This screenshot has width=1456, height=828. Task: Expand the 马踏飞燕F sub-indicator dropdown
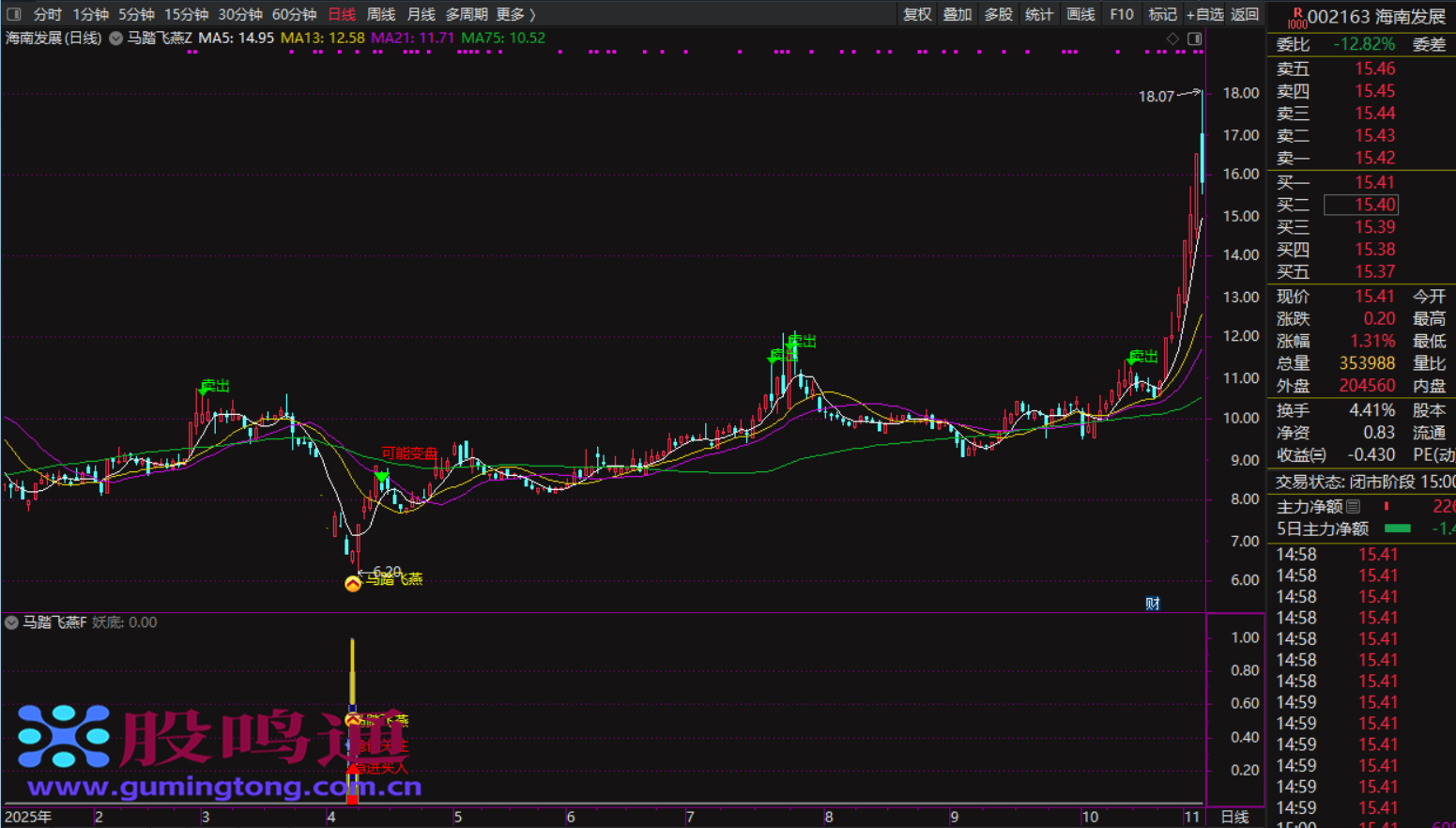[x=11, y=622]
